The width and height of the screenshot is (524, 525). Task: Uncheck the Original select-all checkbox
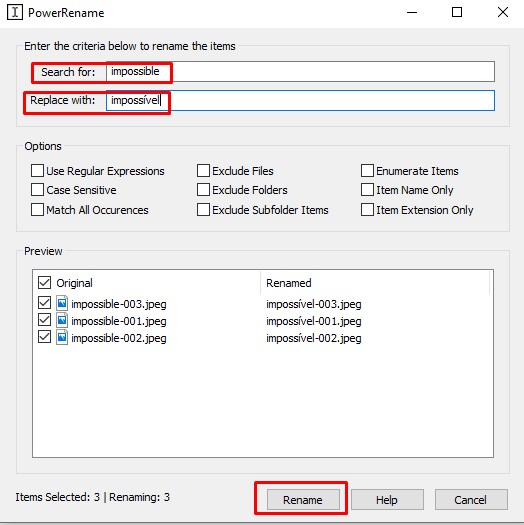(44, 283)
